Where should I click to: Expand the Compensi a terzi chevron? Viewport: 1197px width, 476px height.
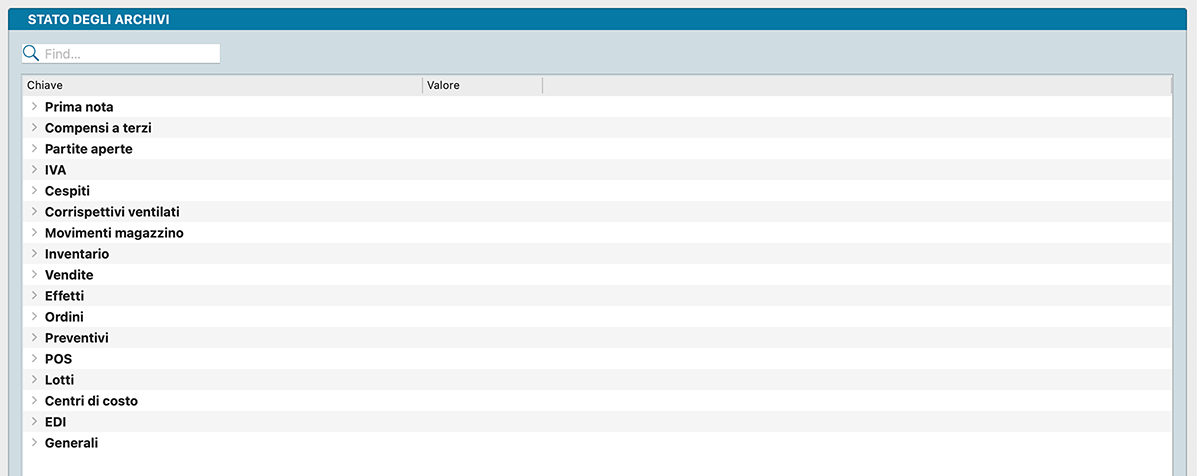(x=34, y=128)
